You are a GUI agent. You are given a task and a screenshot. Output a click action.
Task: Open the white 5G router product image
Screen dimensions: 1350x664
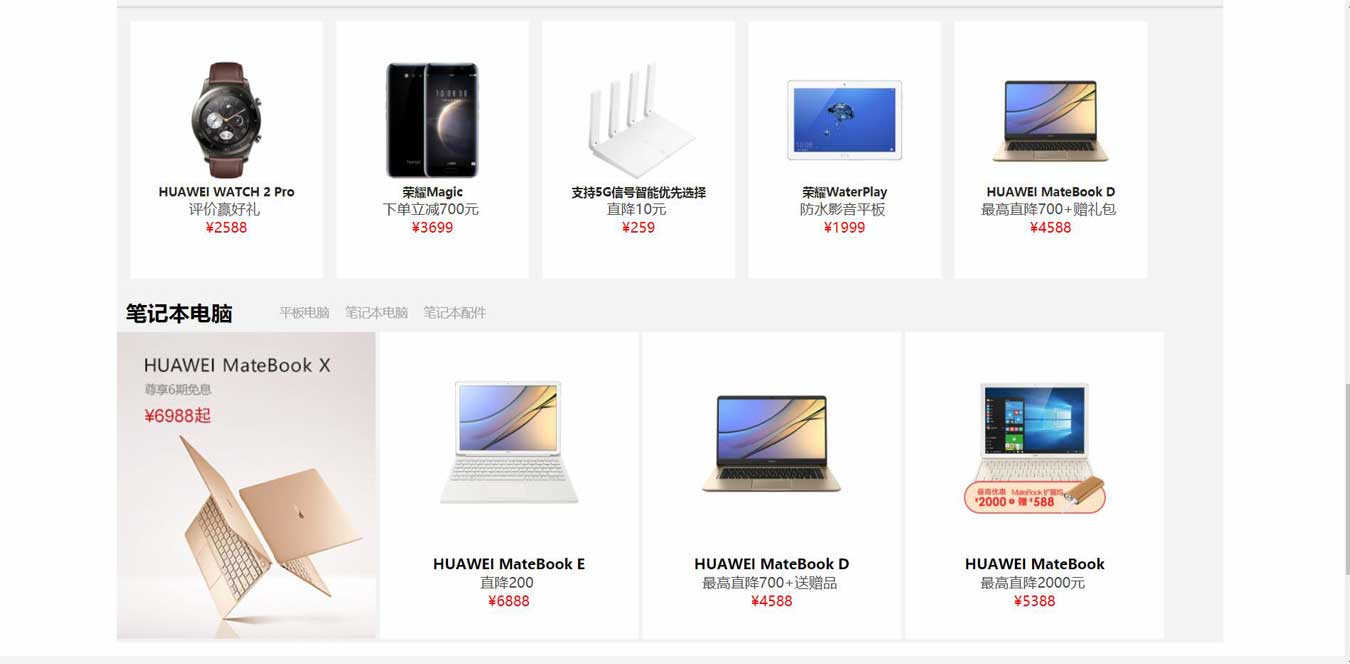pyautogui.click(x=639, y=120)
